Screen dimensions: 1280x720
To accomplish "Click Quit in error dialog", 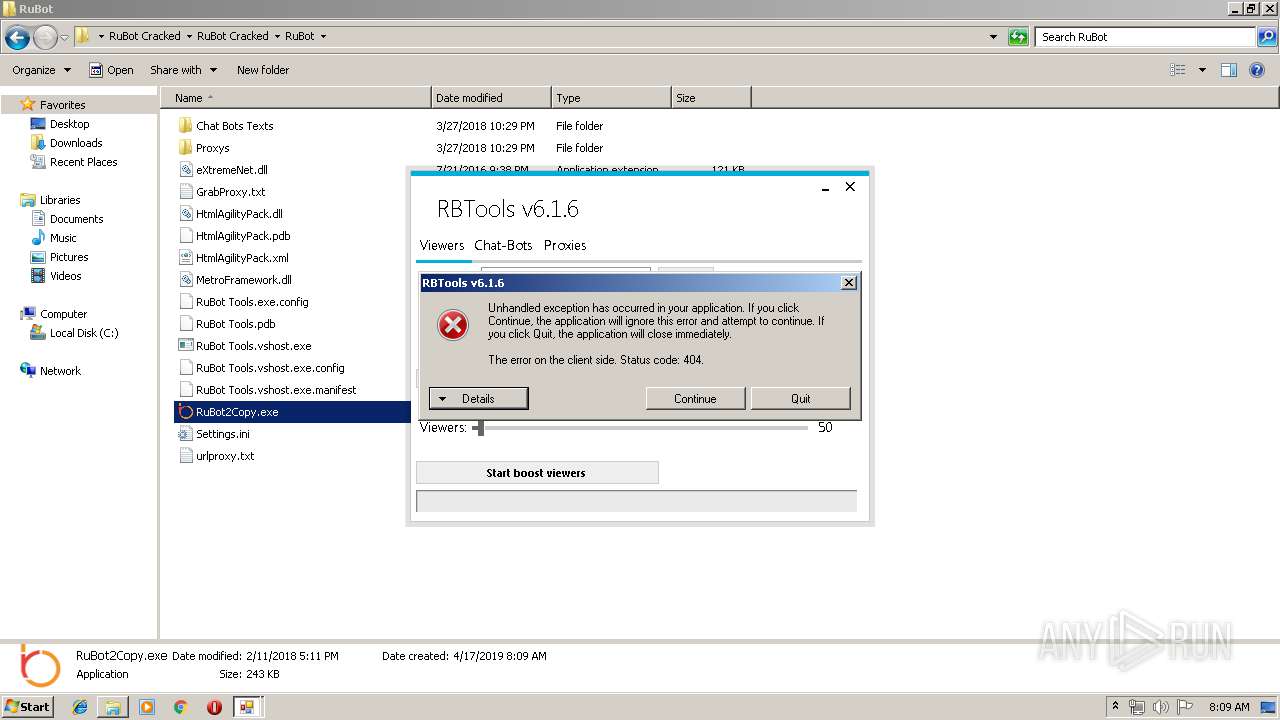I will point(801,398).
